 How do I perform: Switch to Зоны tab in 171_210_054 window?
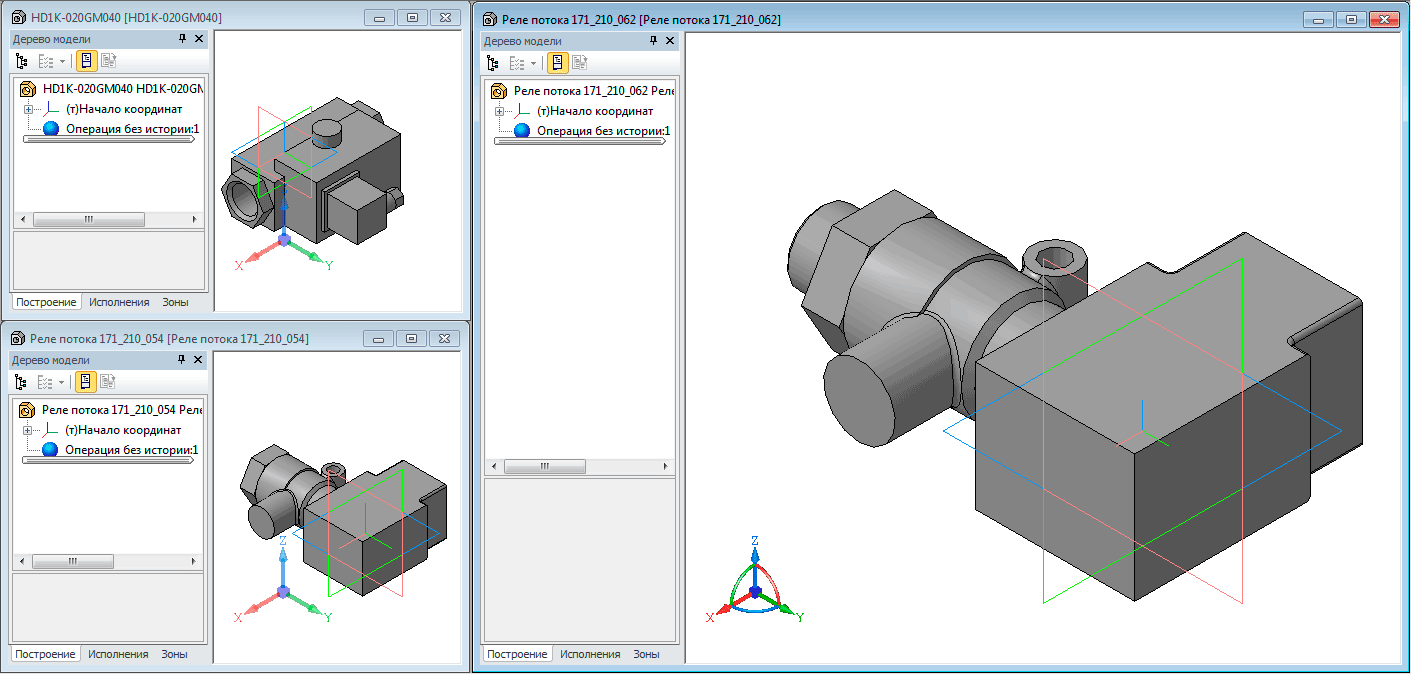[174, 654]
